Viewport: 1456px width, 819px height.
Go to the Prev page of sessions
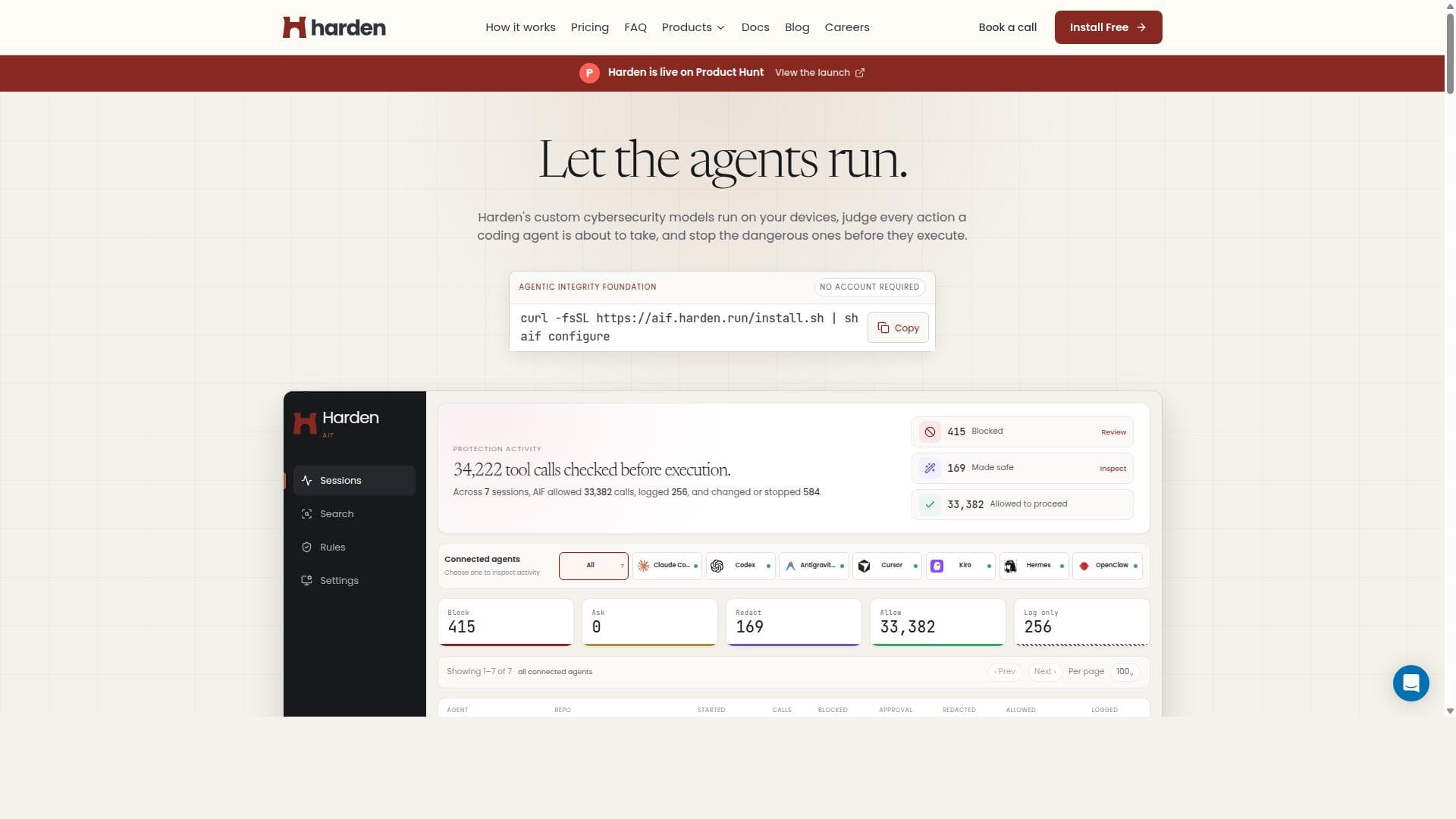click(1005, 672)
